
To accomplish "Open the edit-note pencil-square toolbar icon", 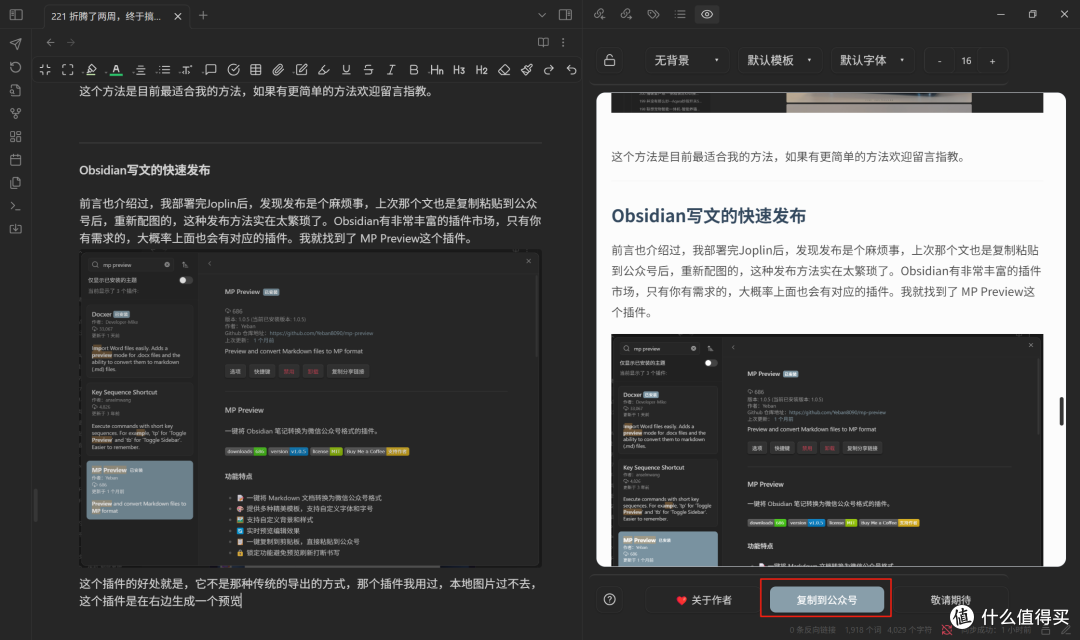I will click(301, 70).
